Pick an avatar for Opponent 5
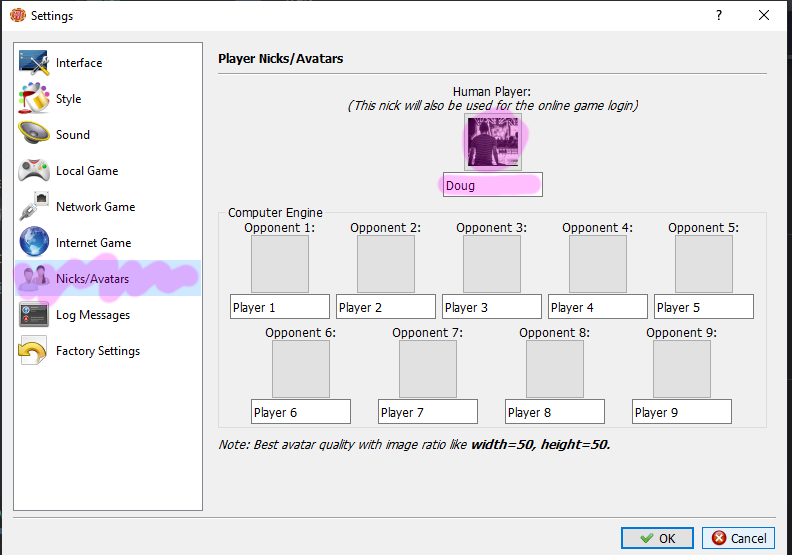The width and height of the screenshot is (792, 555). [x=704, y=264]
